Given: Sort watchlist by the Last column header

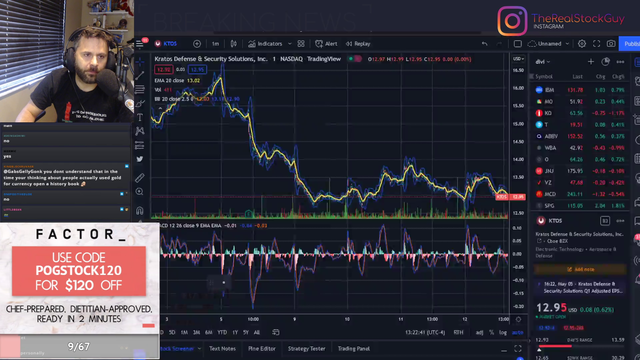Looking at the screenshot, I should tap(577, 76).
